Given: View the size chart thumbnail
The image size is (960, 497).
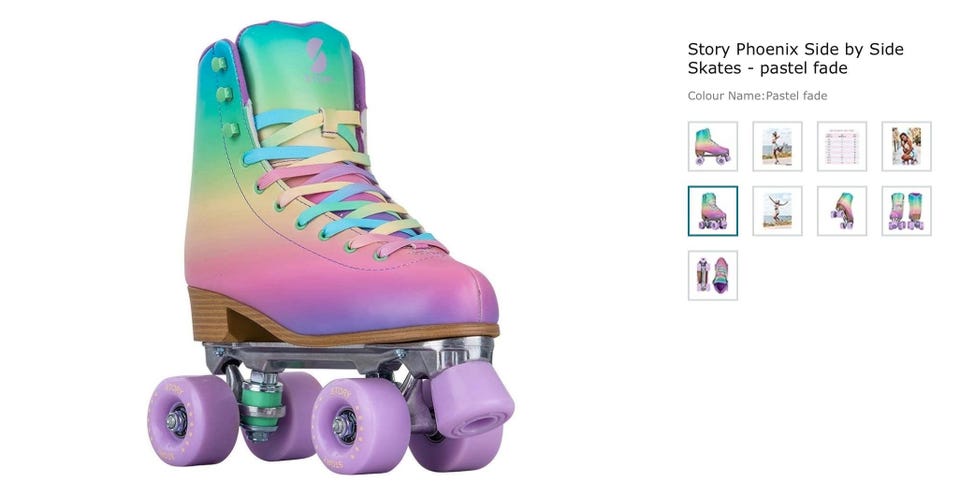Looking at the screenshot, I should tap(841, 146).
